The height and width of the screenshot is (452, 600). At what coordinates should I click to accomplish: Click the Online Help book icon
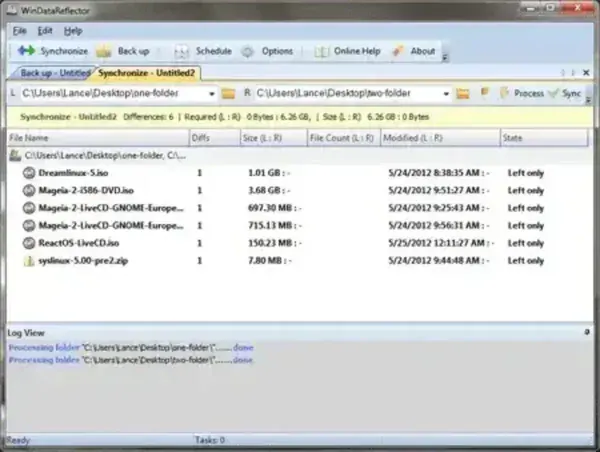point(321,52)
